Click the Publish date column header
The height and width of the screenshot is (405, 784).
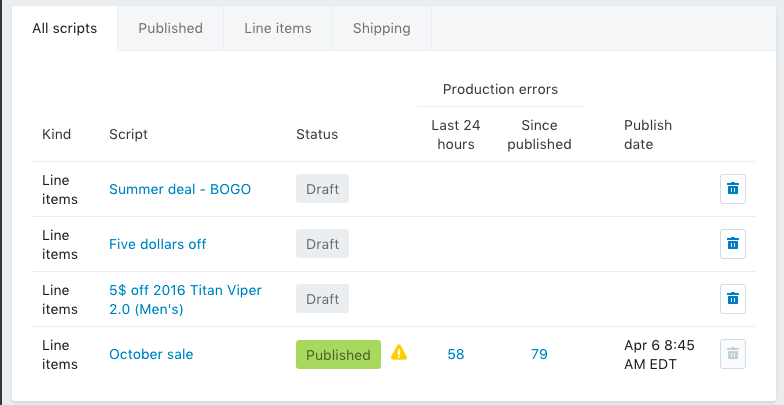coord(648,134)
